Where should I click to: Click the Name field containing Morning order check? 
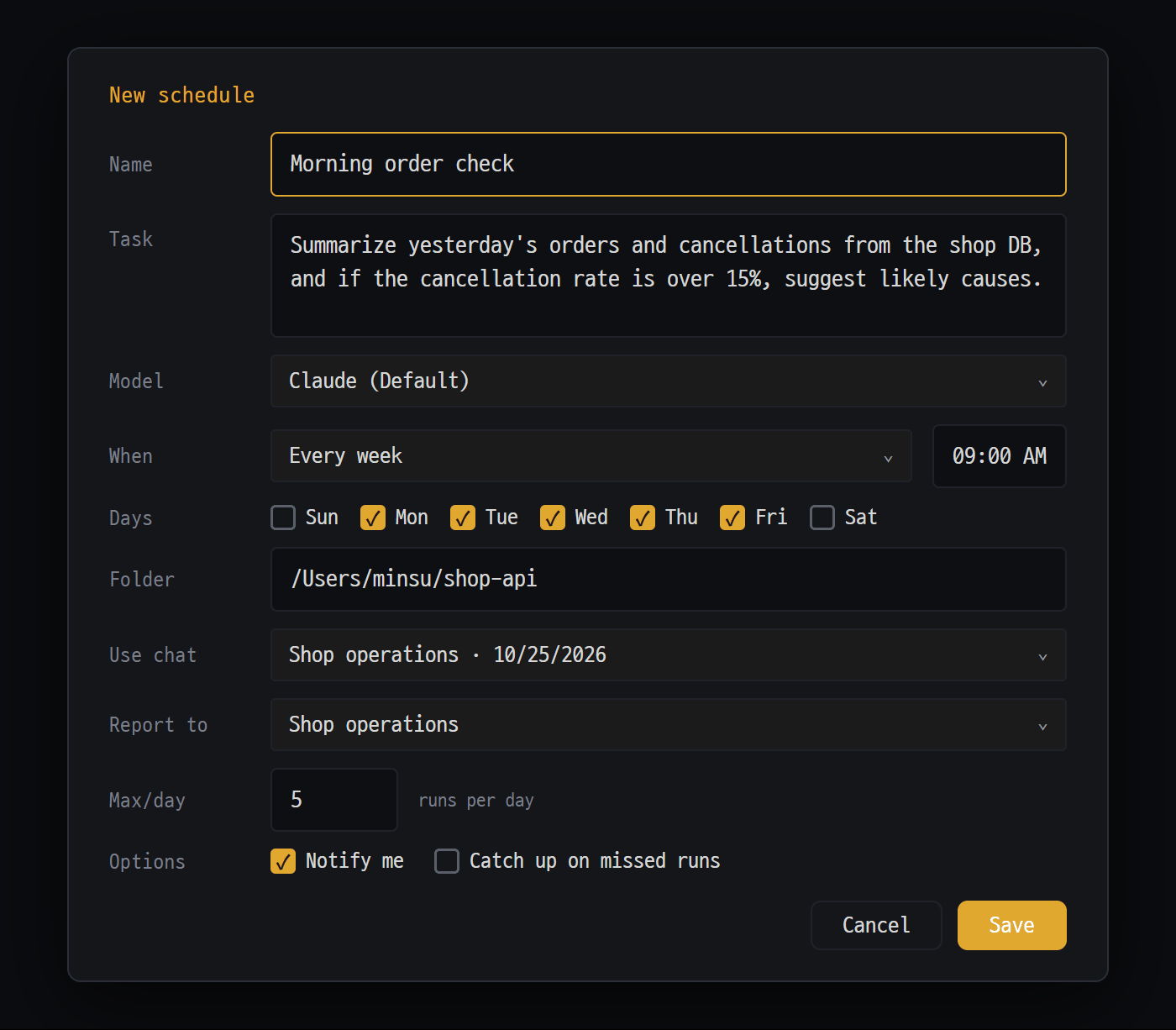coord(668,164)
